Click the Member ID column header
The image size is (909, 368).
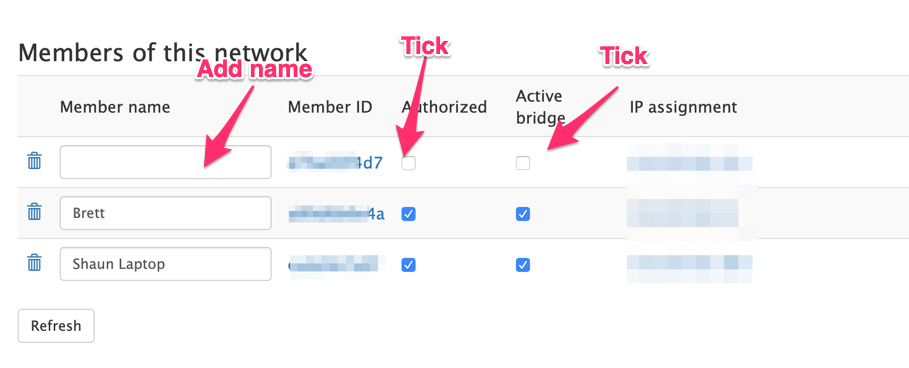click(x=330, y=107)
